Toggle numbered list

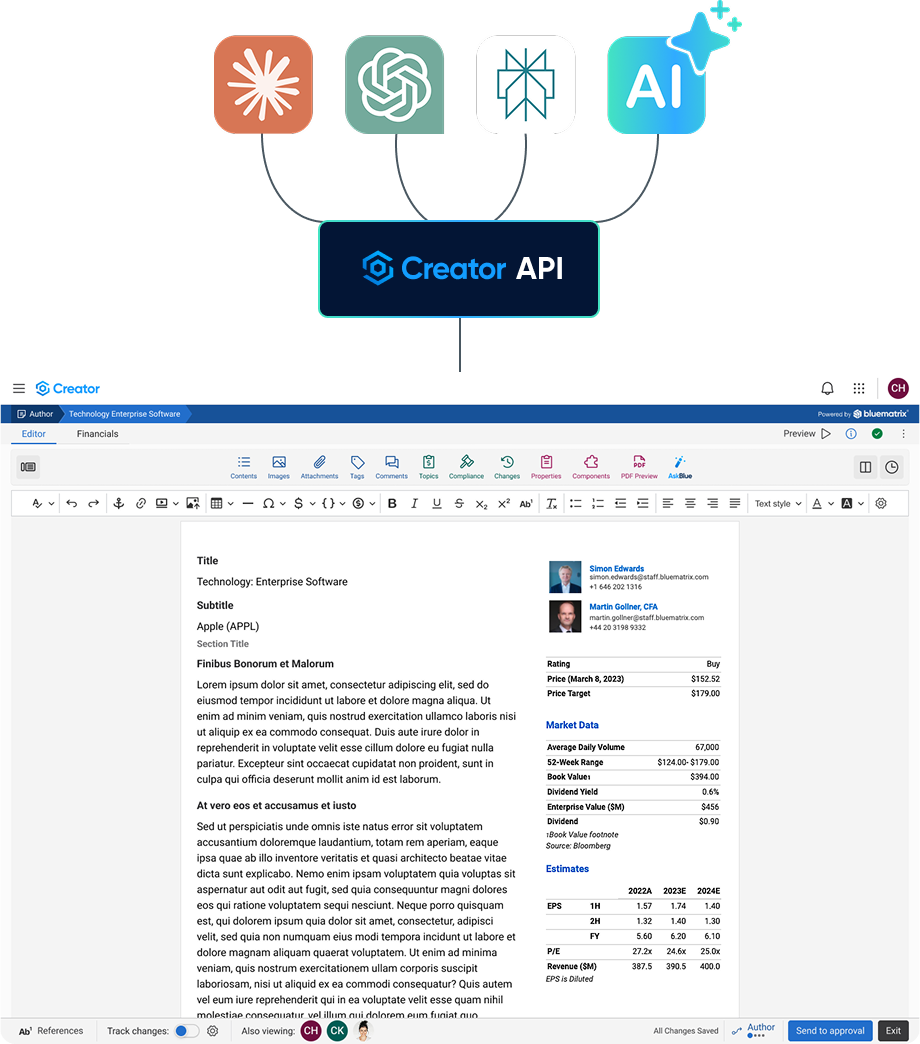(x=598, y=503)
